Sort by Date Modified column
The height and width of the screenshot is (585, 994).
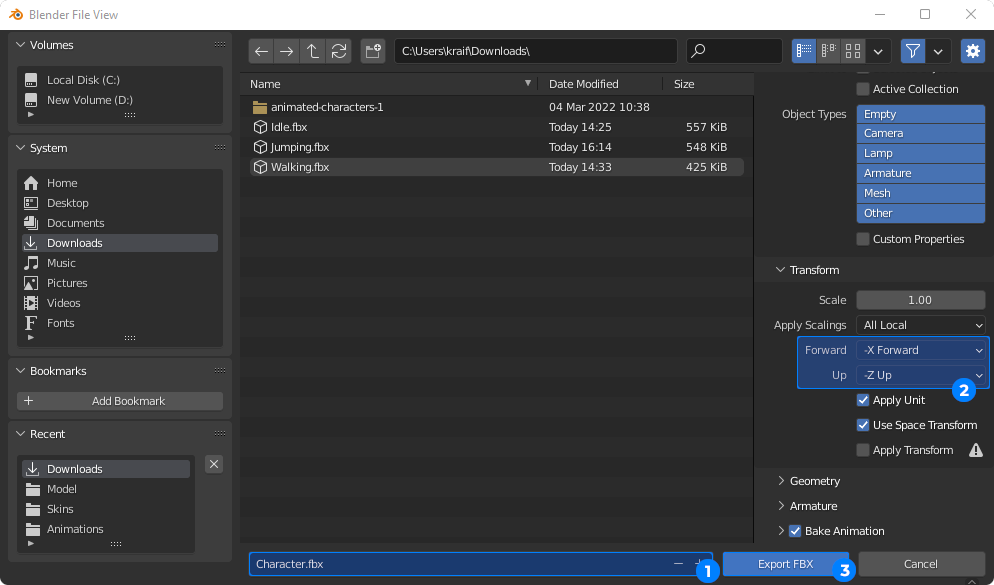click(x=600, y=84)
